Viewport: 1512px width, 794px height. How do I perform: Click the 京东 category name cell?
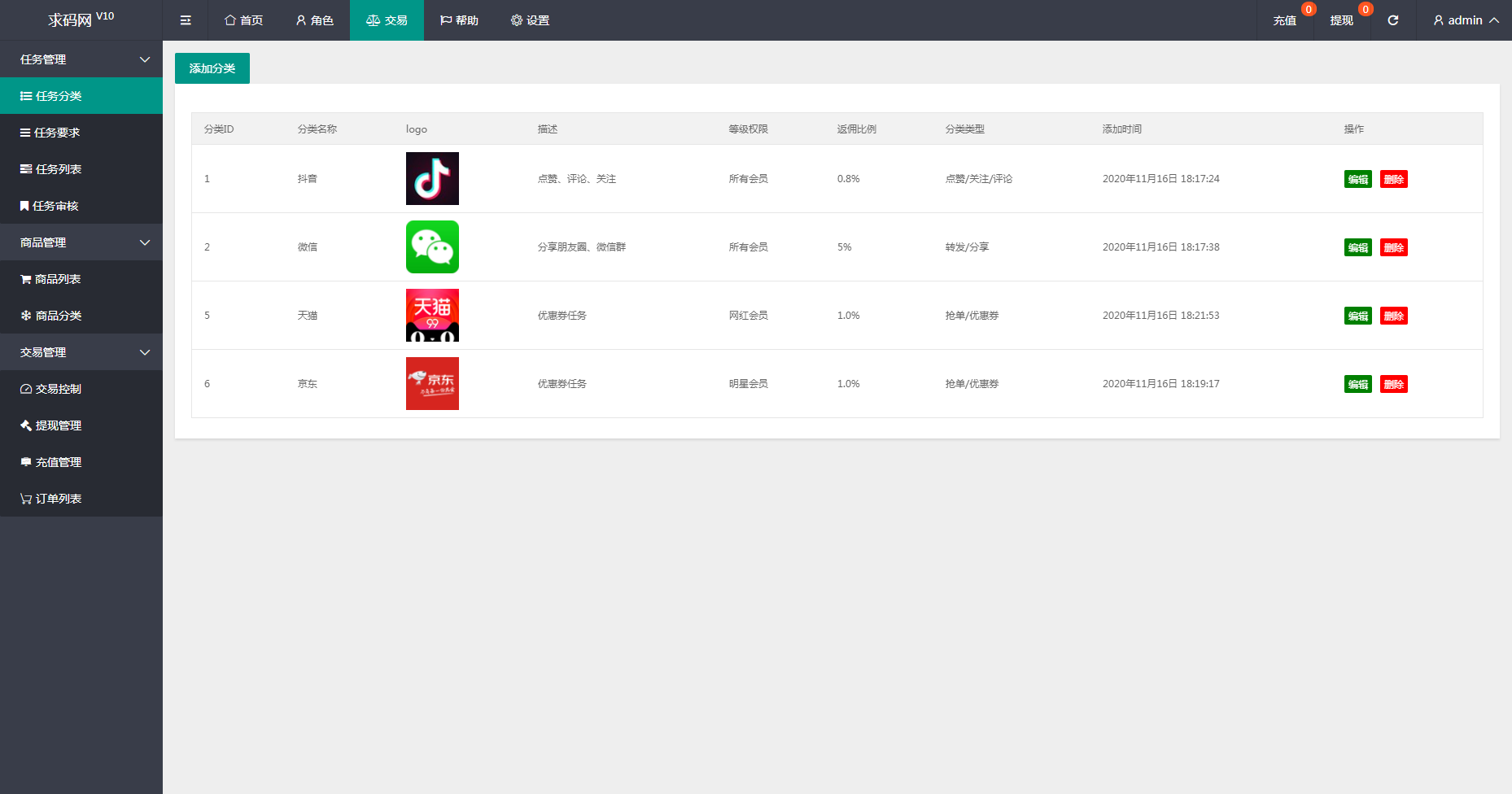[x=308, y=384]
